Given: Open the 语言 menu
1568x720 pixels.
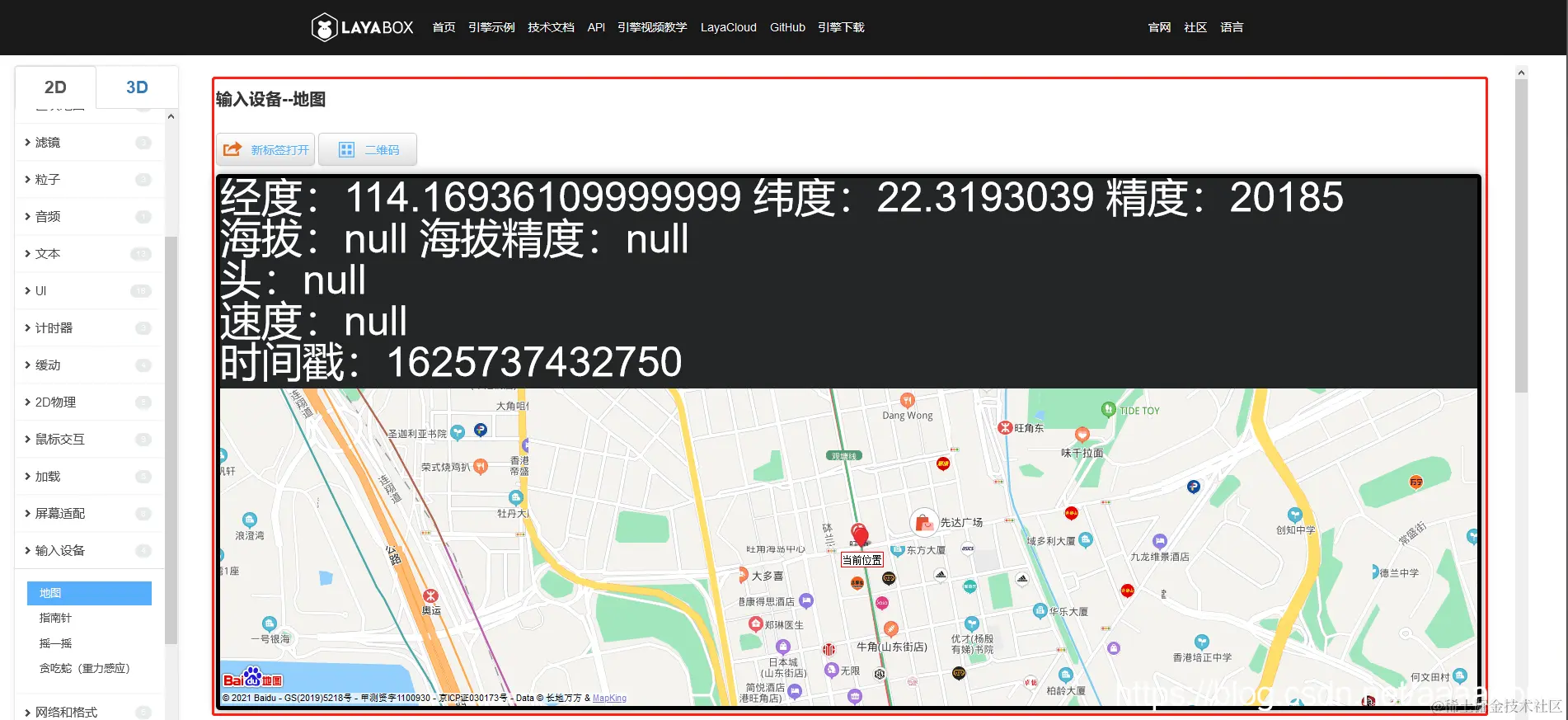Looking at the screenshot, I should click(x=1232, y=27).
